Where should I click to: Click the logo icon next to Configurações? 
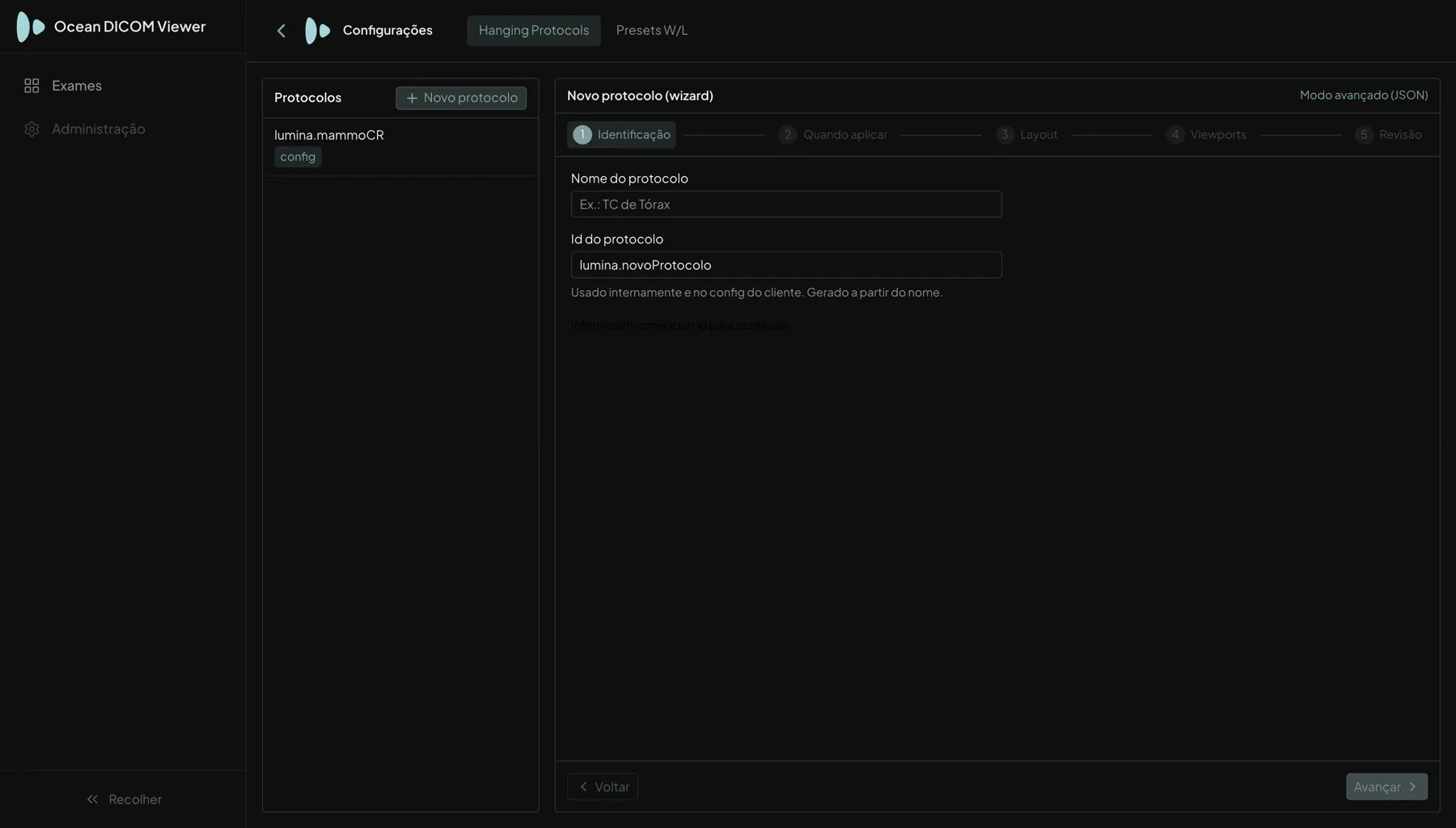click(x=317, y=31)
